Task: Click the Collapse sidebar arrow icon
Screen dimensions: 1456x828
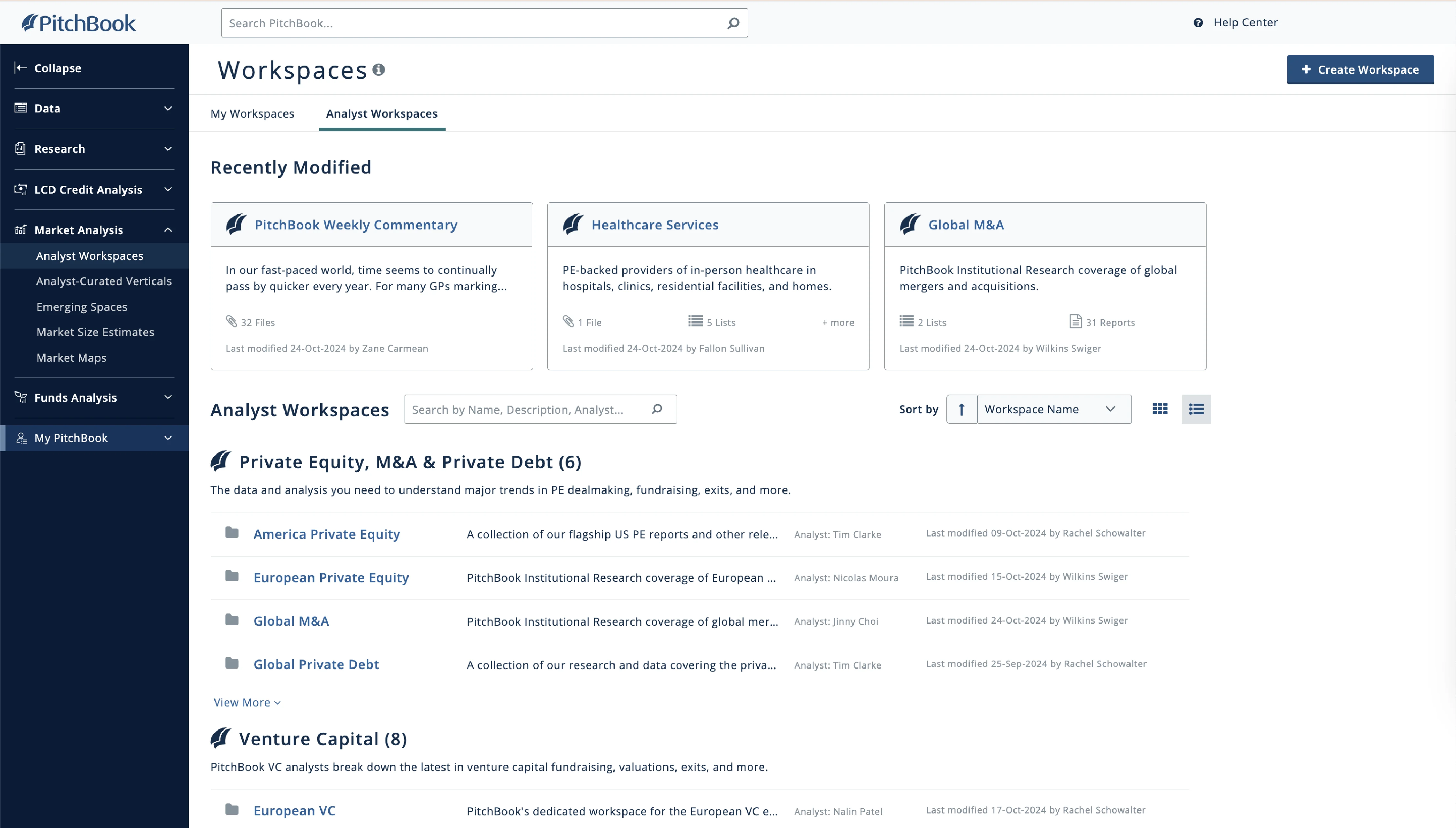Action: (x=21, y=68)
